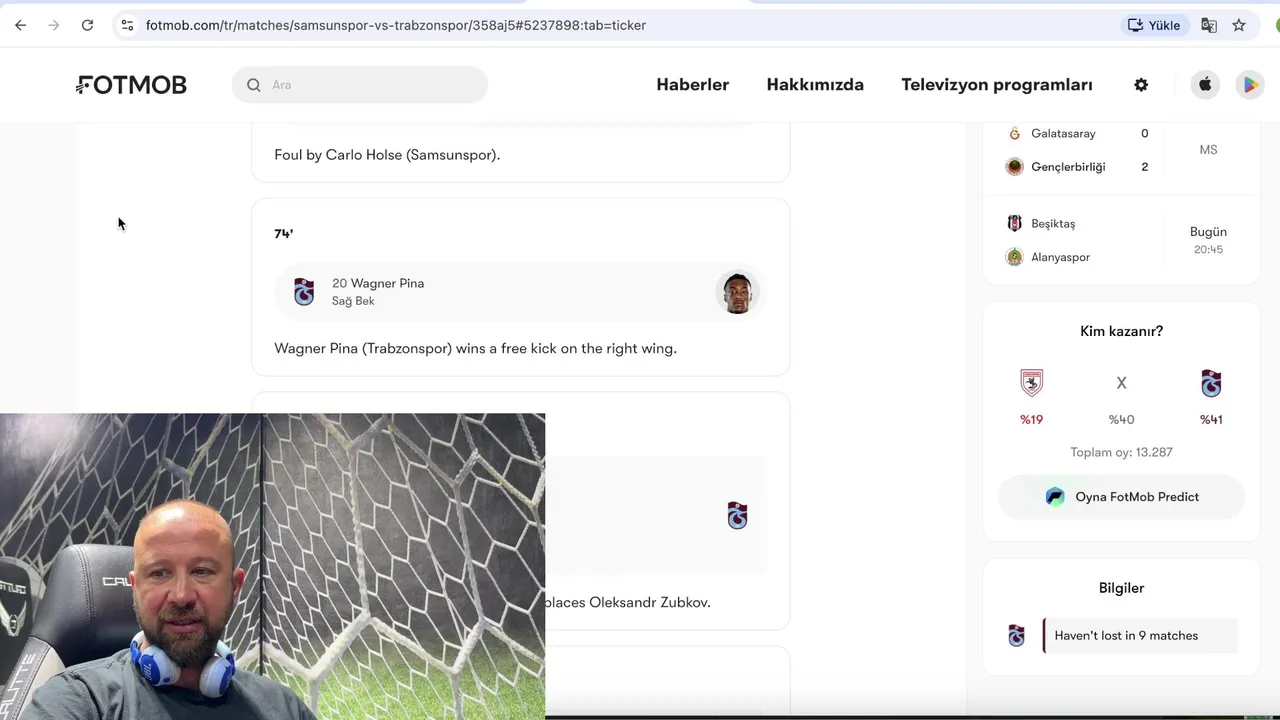Open the Apple App Store icon
This screenshot has width=1280, height=720.
click(1205, 85)
